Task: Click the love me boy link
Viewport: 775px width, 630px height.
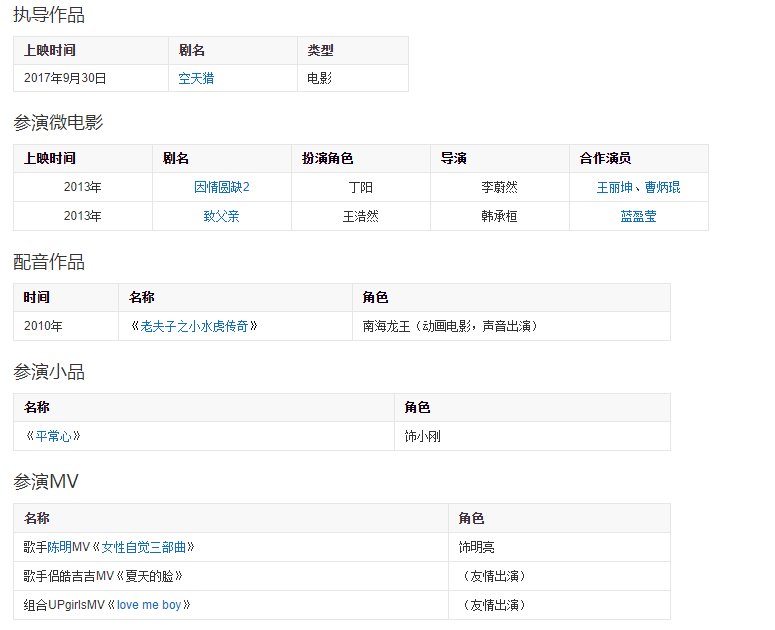Action: [x=149, y=605]
